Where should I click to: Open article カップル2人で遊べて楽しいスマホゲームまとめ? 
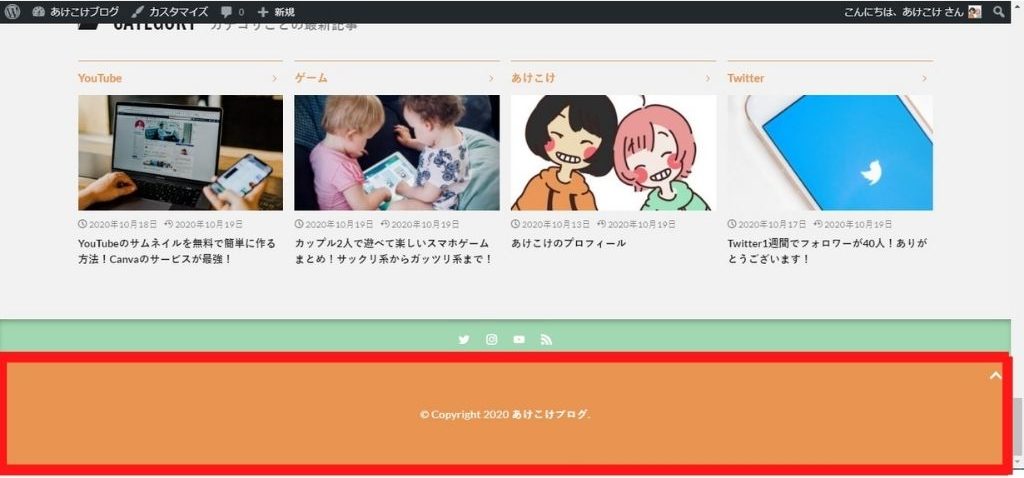[x=393, y=251]
